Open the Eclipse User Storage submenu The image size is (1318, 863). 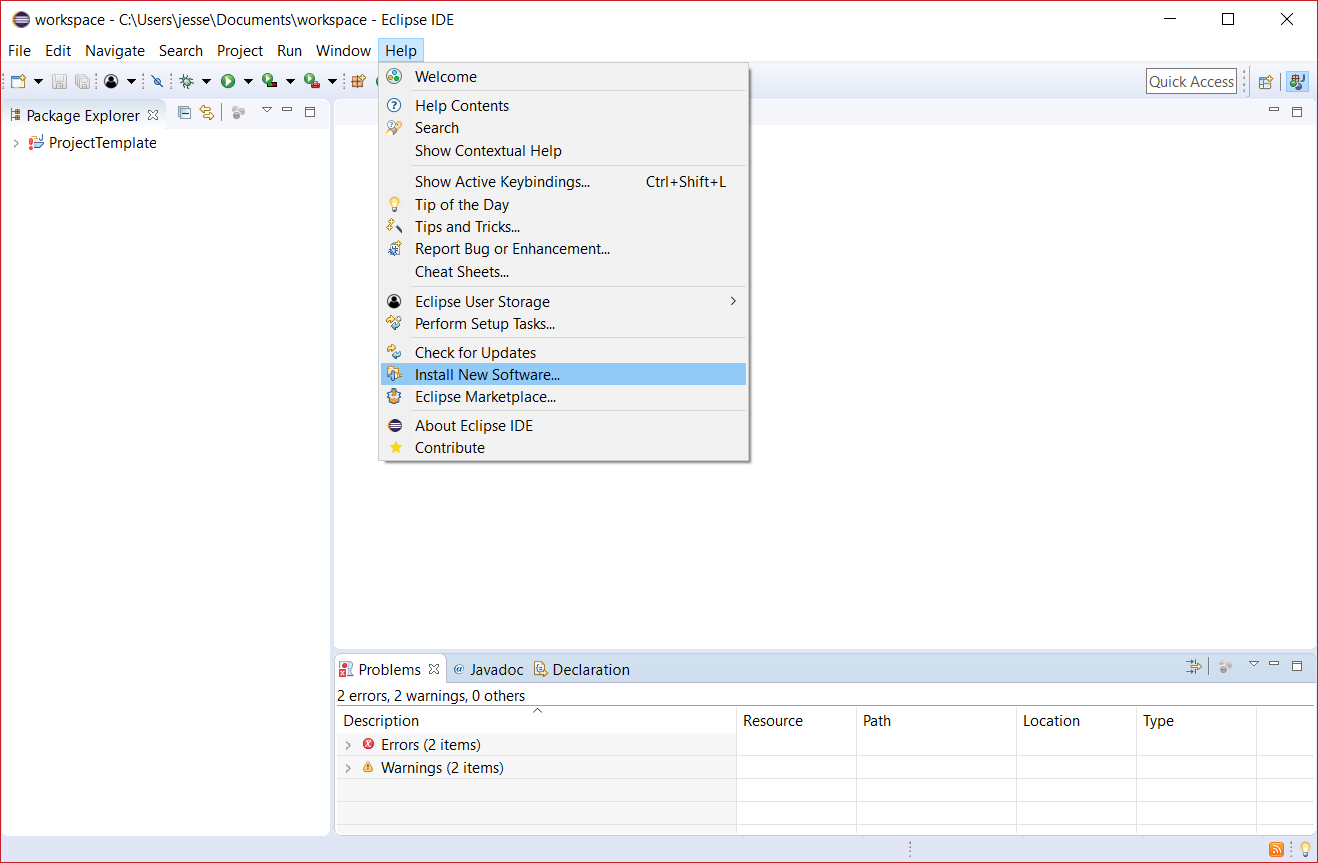pos(482,301)
